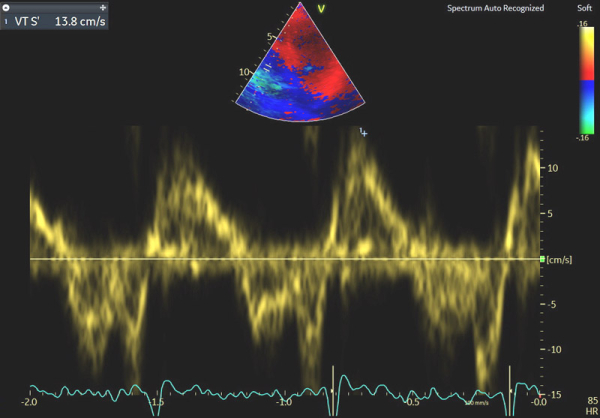
Task: Click the green baseline marker near cm/s
Action: coord(543,259)
